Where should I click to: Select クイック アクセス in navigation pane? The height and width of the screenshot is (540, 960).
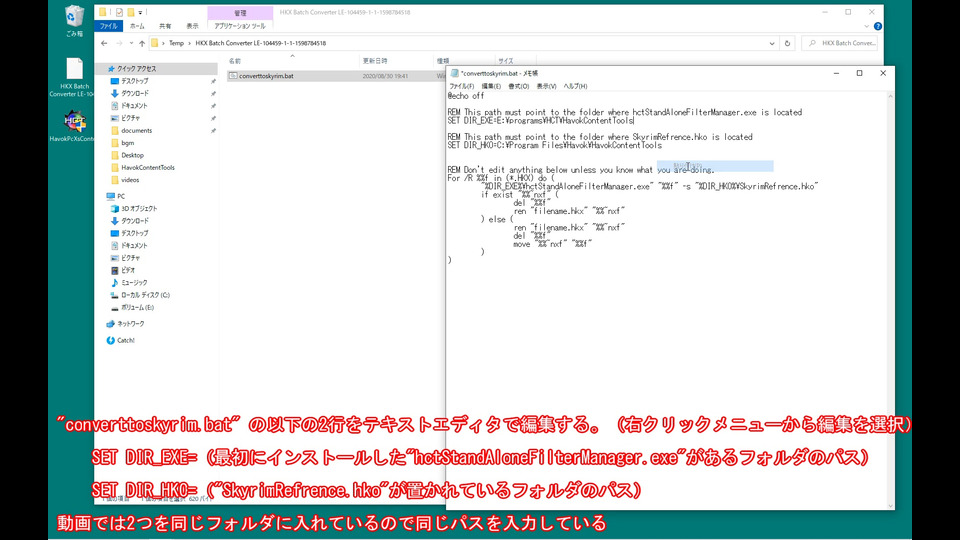[137, 69]
